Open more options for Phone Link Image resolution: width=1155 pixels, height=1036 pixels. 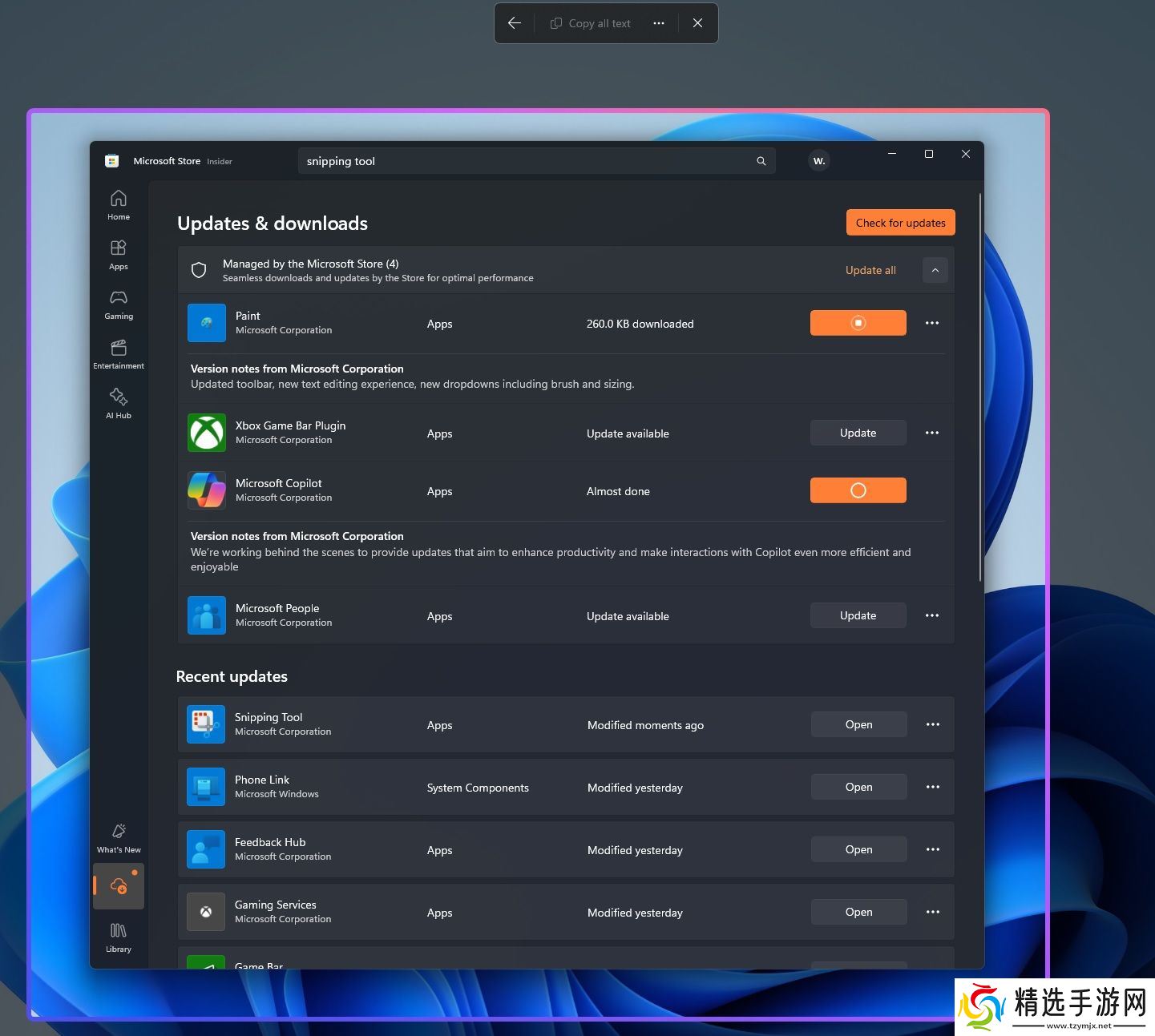pos(932,787)
